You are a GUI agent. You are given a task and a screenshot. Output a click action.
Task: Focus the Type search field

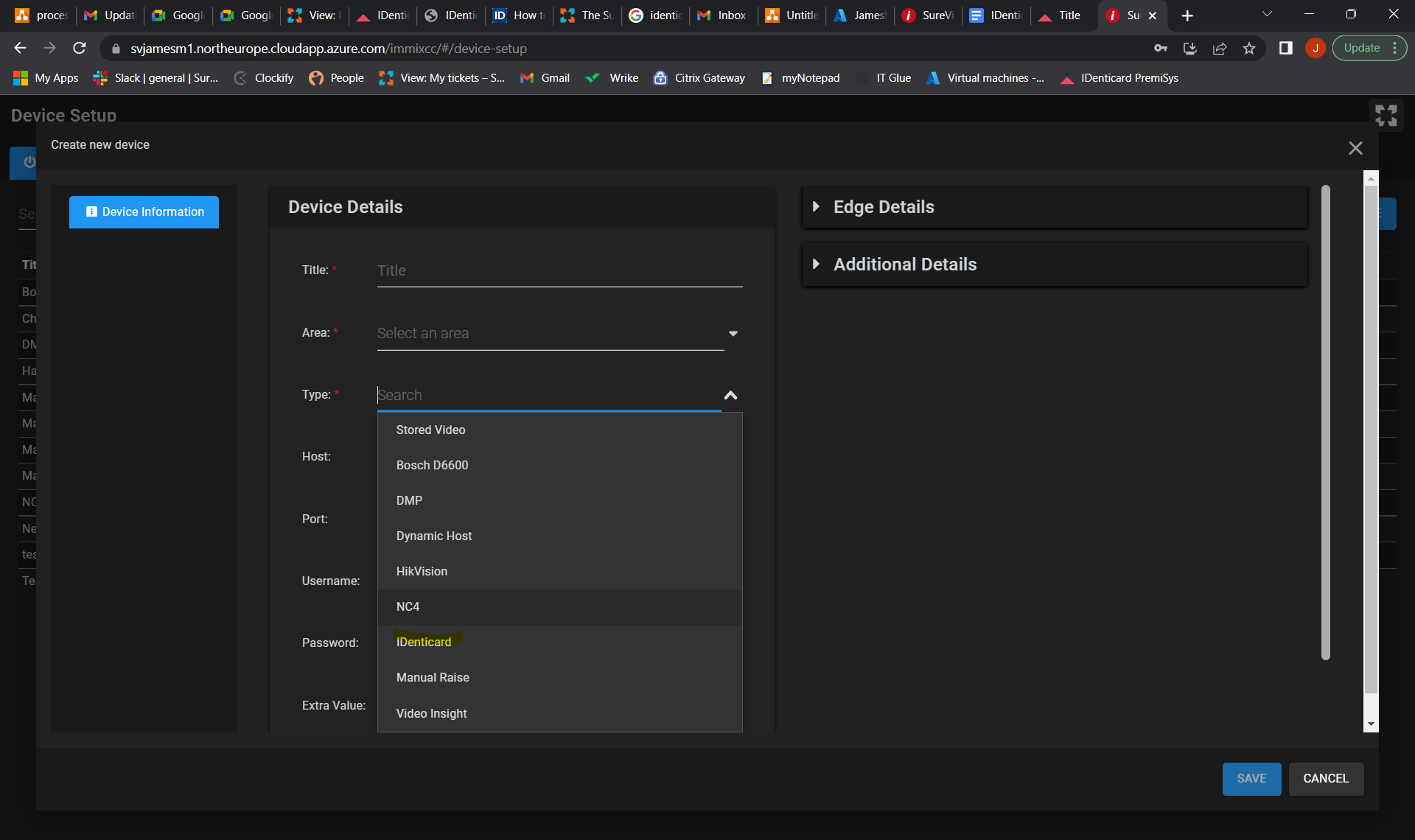[548, 395]
